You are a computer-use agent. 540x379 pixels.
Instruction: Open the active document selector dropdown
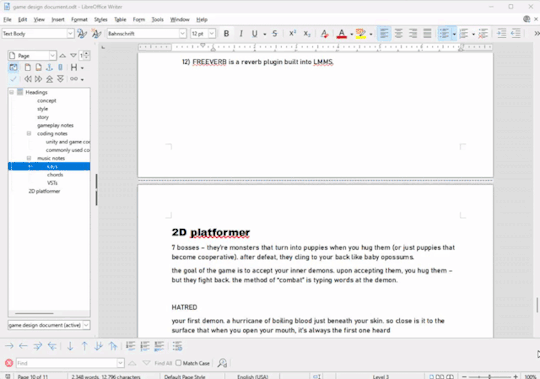[x=86, y=325]
